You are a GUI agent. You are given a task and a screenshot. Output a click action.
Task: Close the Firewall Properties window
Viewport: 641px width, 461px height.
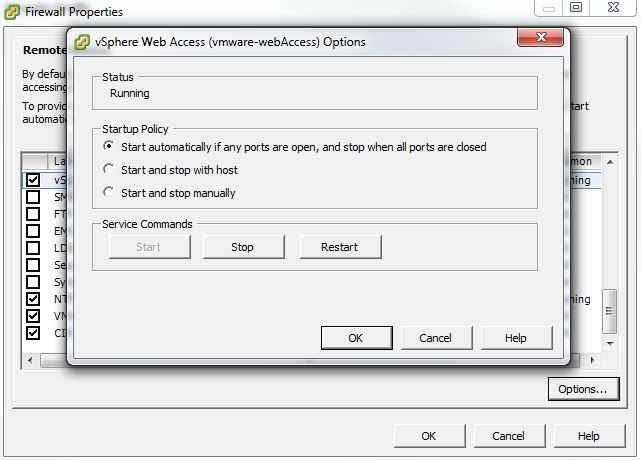(x=613, y=8)
